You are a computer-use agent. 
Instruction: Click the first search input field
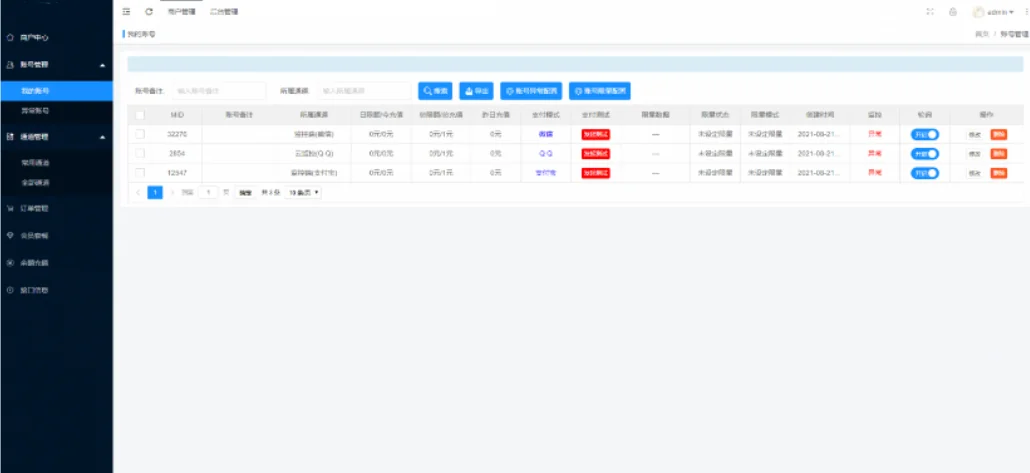point(220,91)
